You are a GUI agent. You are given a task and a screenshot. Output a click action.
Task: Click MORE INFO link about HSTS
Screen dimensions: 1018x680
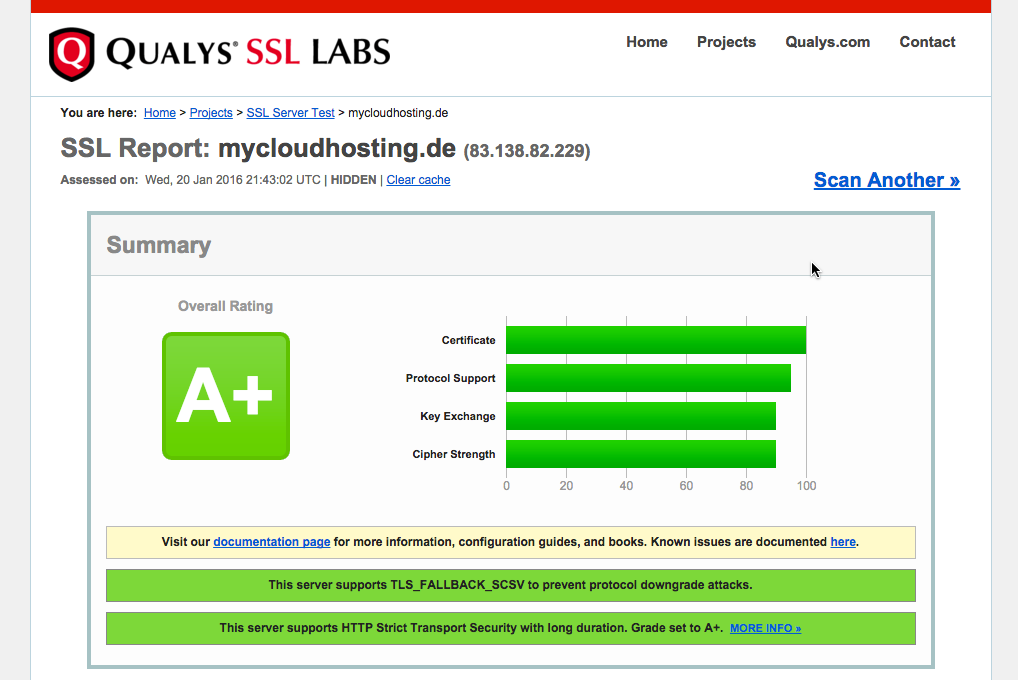tap(765, 628)
